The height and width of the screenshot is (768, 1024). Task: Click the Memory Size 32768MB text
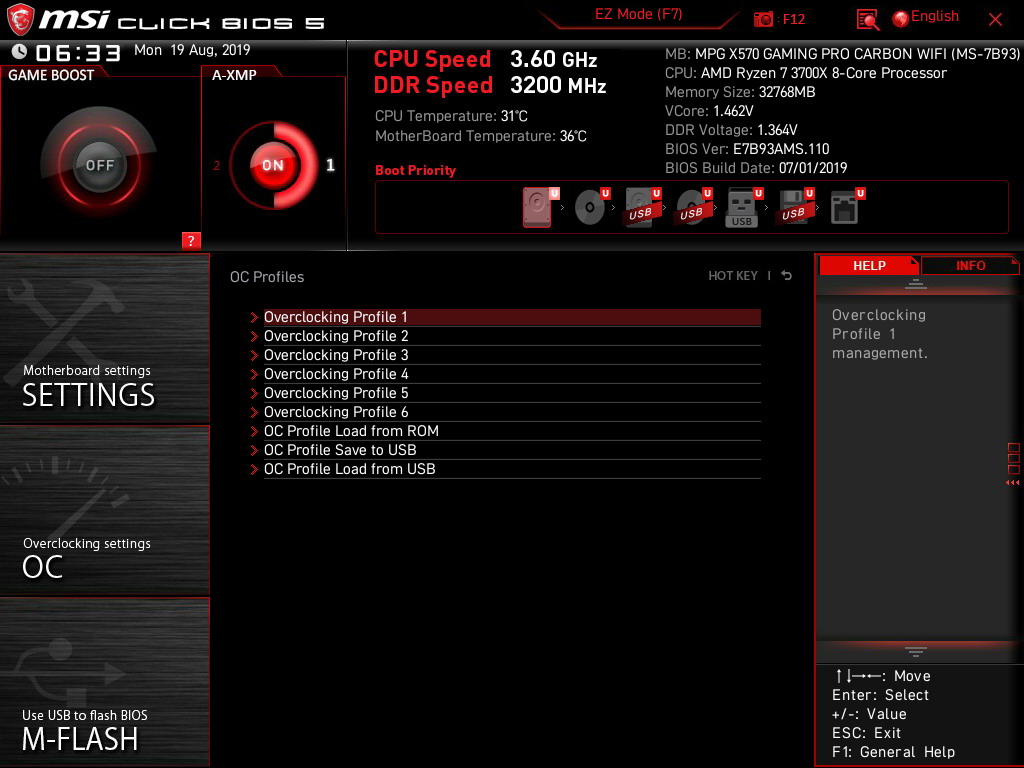[x=740, y=92]
